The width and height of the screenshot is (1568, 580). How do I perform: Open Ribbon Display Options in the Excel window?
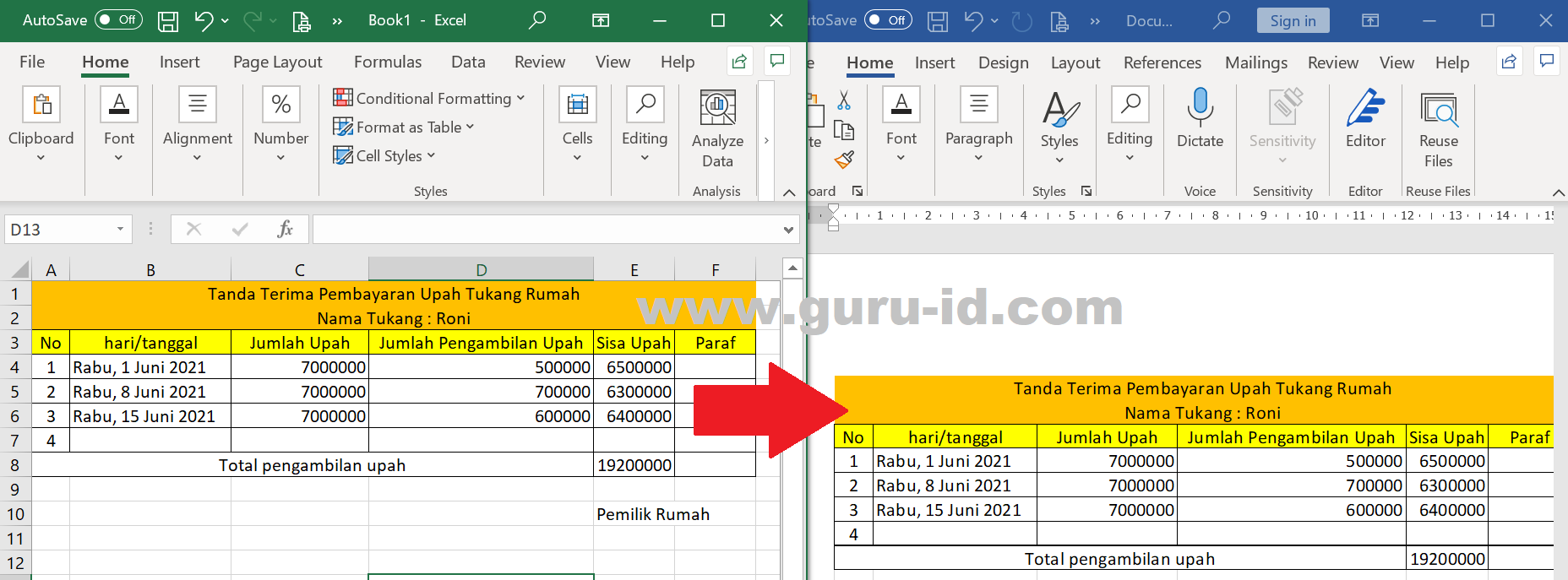click(x=601, y=20)
